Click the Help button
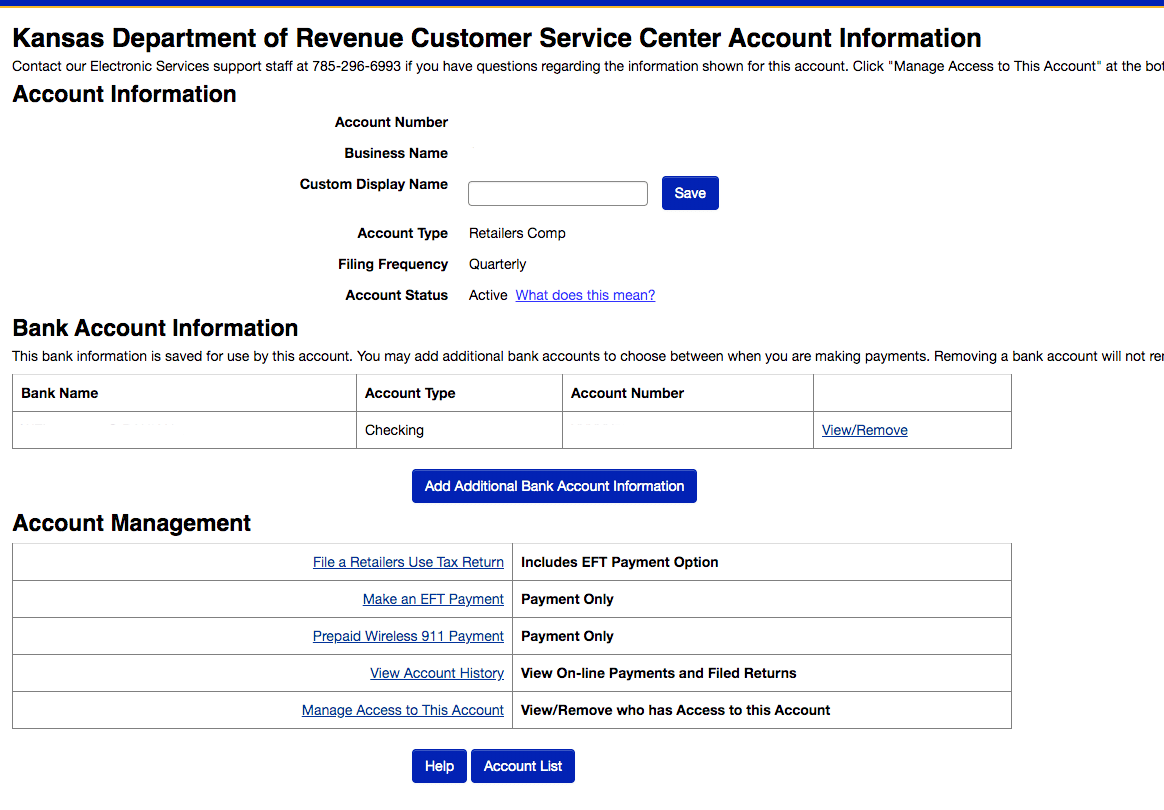 (439, 766)
